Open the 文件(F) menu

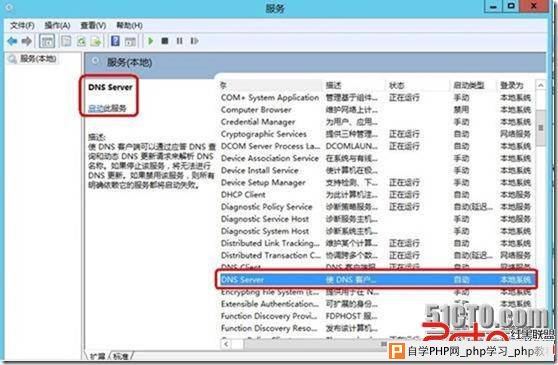22,25
